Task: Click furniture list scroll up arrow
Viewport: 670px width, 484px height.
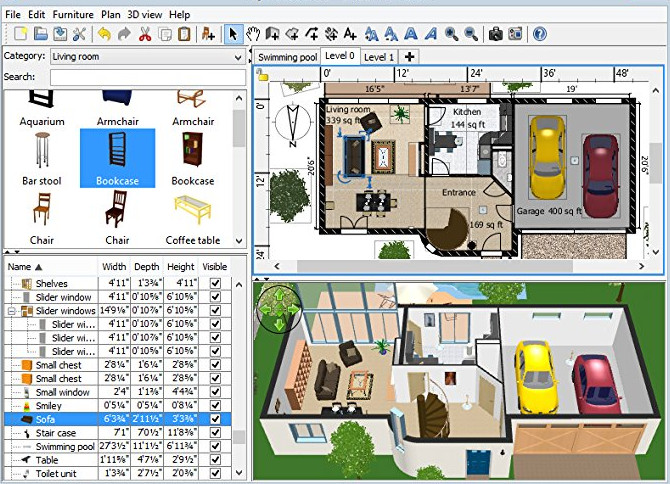Action: click(x=239, y=285)
